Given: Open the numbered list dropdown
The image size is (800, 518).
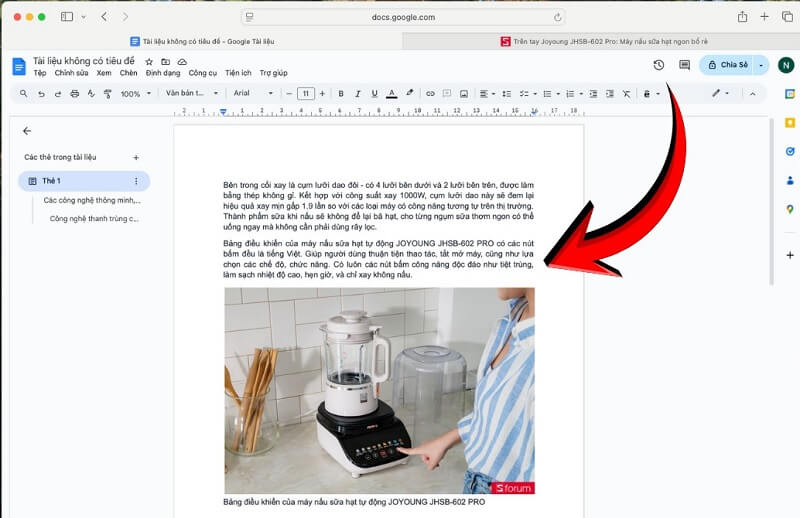Looking at the screenshot, I should pos(574,94).
